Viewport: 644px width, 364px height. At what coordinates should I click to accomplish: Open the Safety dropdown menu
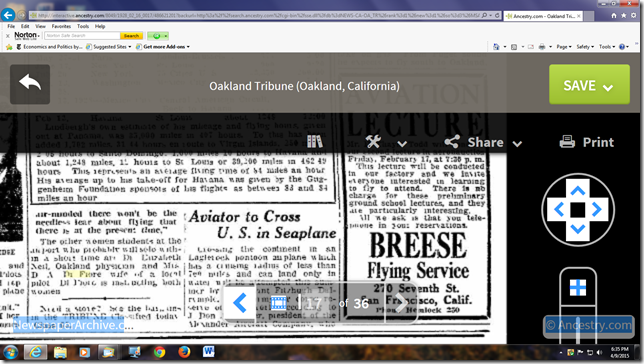pos(585,47)
